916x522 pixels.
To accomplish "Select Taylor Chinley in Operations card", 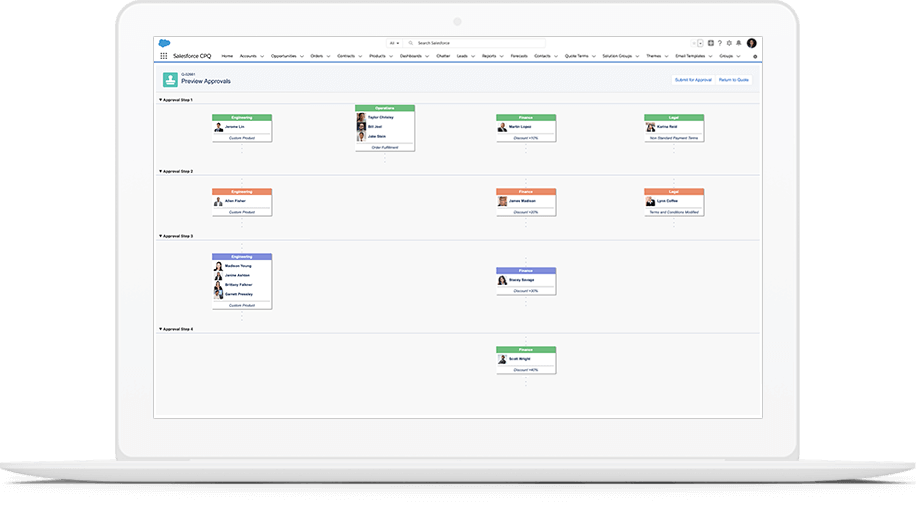I will (x=380, y=117).
